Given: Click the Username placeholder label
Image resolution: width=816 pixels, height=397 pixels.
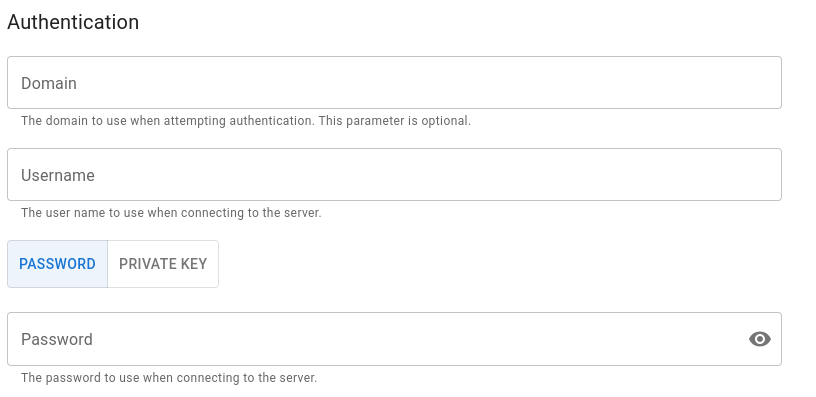Looking at the screenshot, I should pyautogui.click(x=58, y=175).
